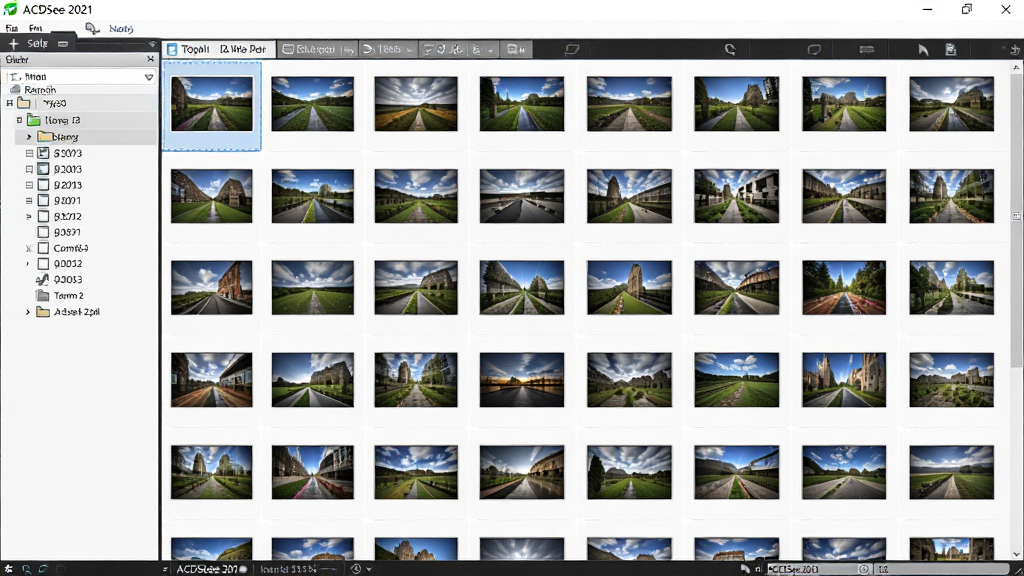Click the far-right icon on the dark toolbar
Screen dimensions: 1024x576
pos(1014,50)
